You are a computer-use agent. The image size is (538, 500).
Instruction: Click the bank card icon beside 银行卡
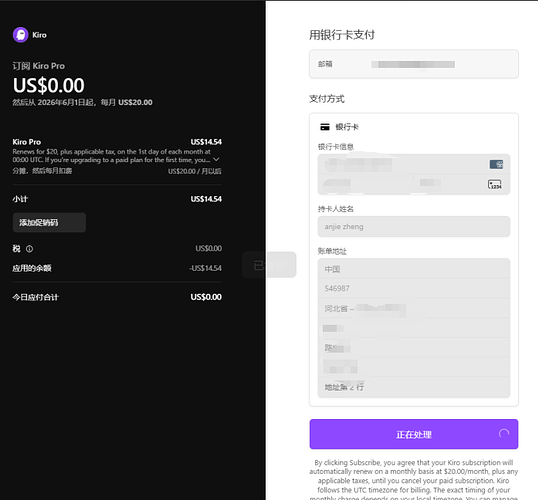325,127
